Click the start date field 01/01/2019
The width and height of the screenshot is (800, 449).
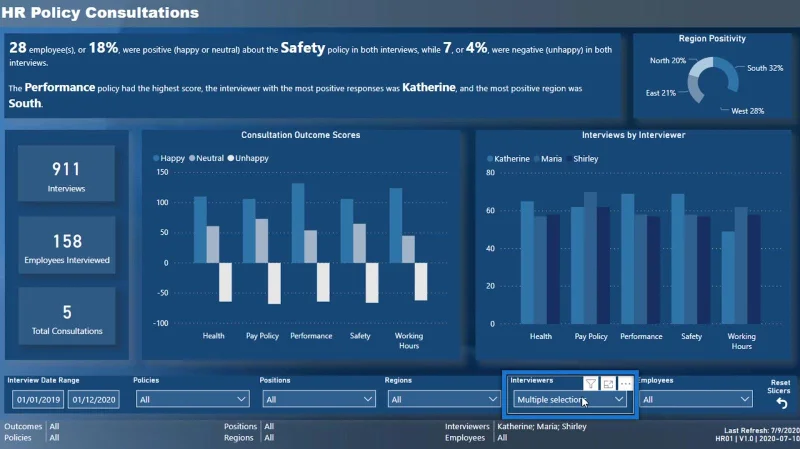click(38, 400)
